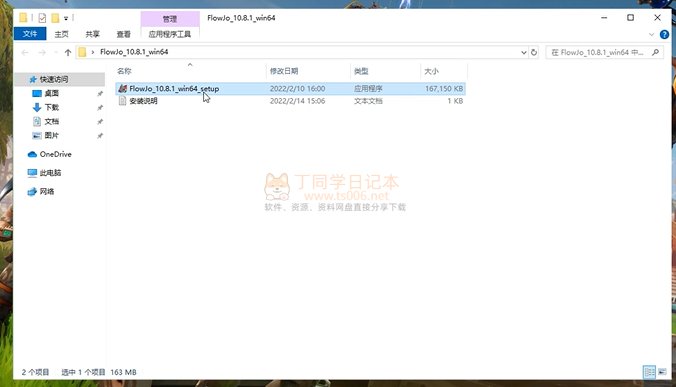Viewport: 676px width, 387px height.
Task: Click the pin icon beside 图片
Action: (100, 136)
